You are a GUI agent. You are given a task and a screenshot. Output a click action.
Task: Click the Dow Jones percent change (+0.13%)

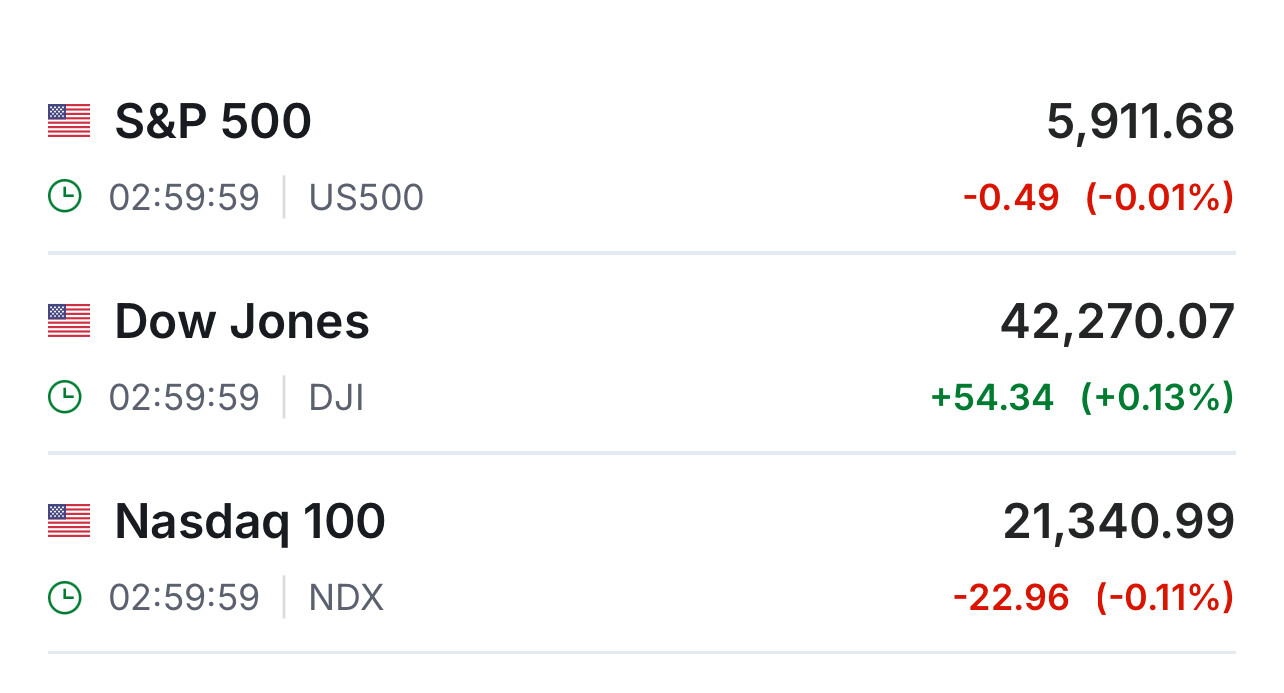[1157, 398]
